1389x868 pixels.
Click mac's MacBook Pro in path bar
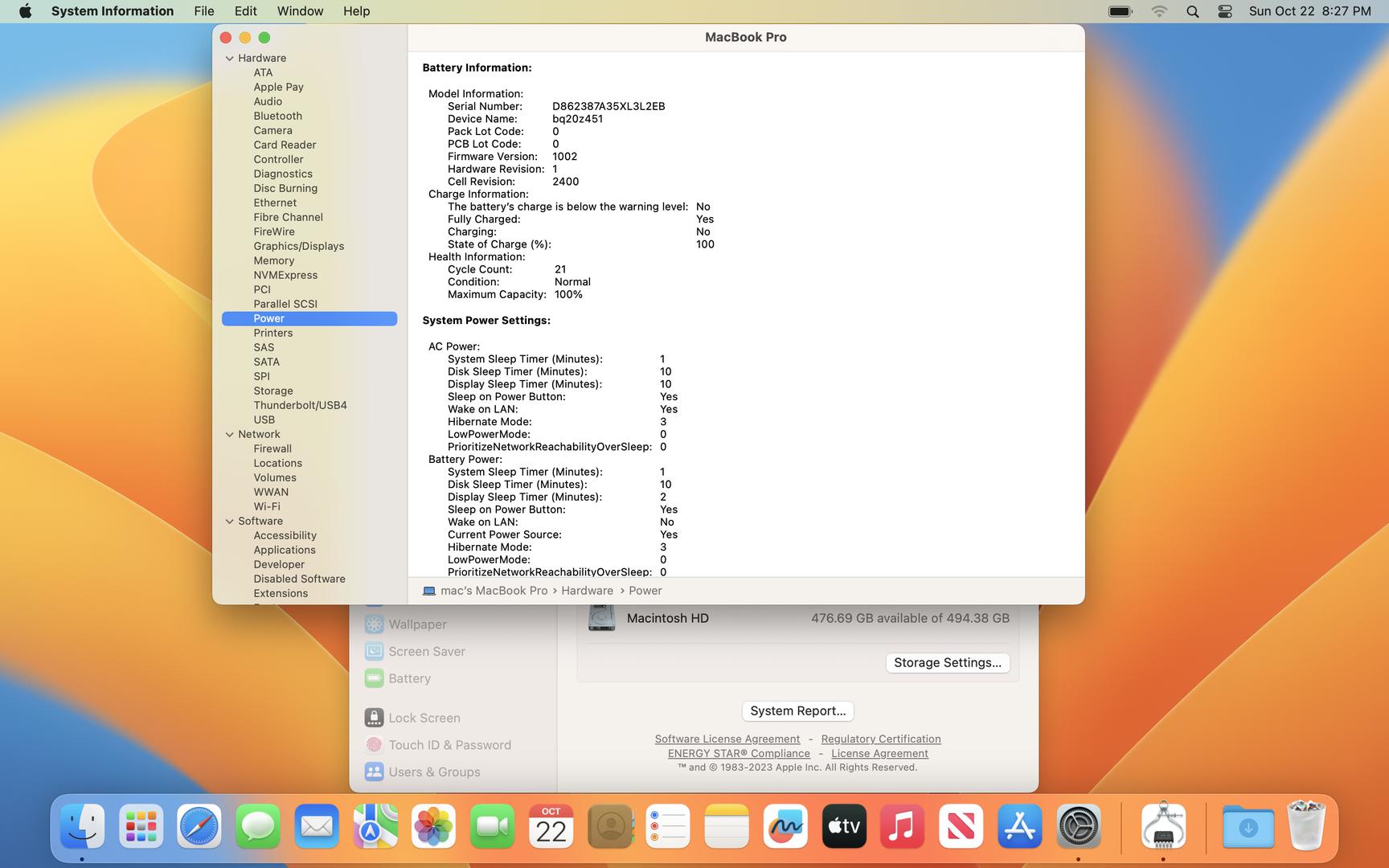pos(486,591)
